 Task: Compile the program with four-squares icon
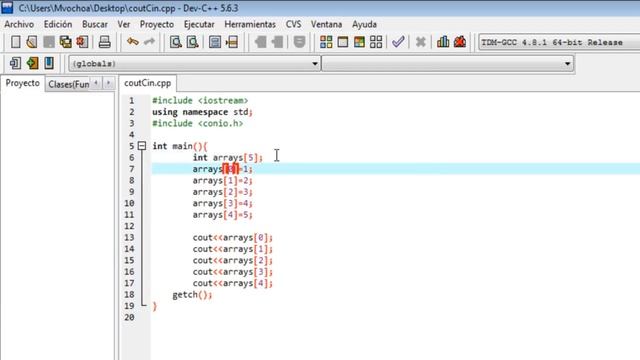326,42
